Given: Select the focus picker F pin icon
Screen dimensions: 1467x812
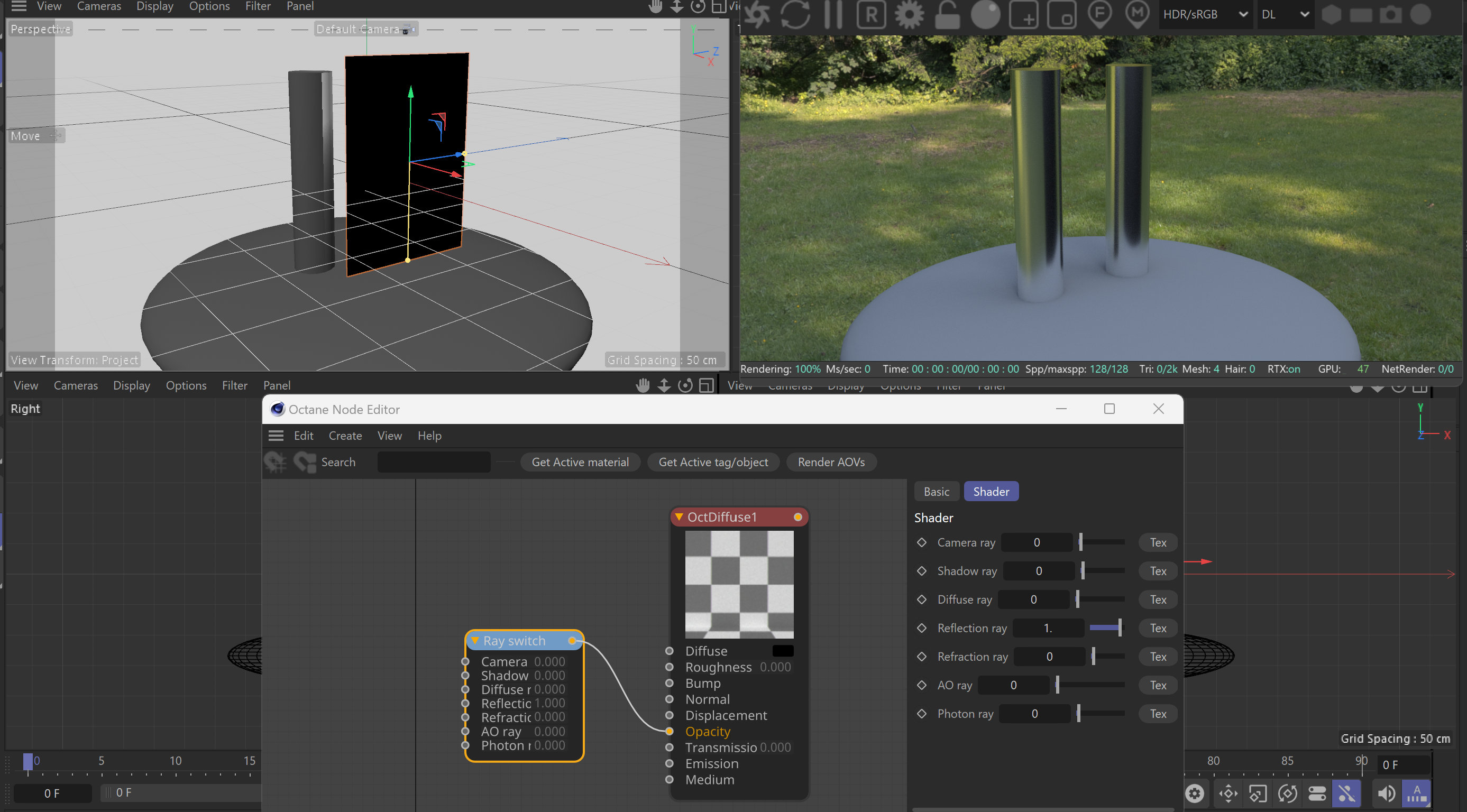Looking at the screenshot, I should point(1099,15).
